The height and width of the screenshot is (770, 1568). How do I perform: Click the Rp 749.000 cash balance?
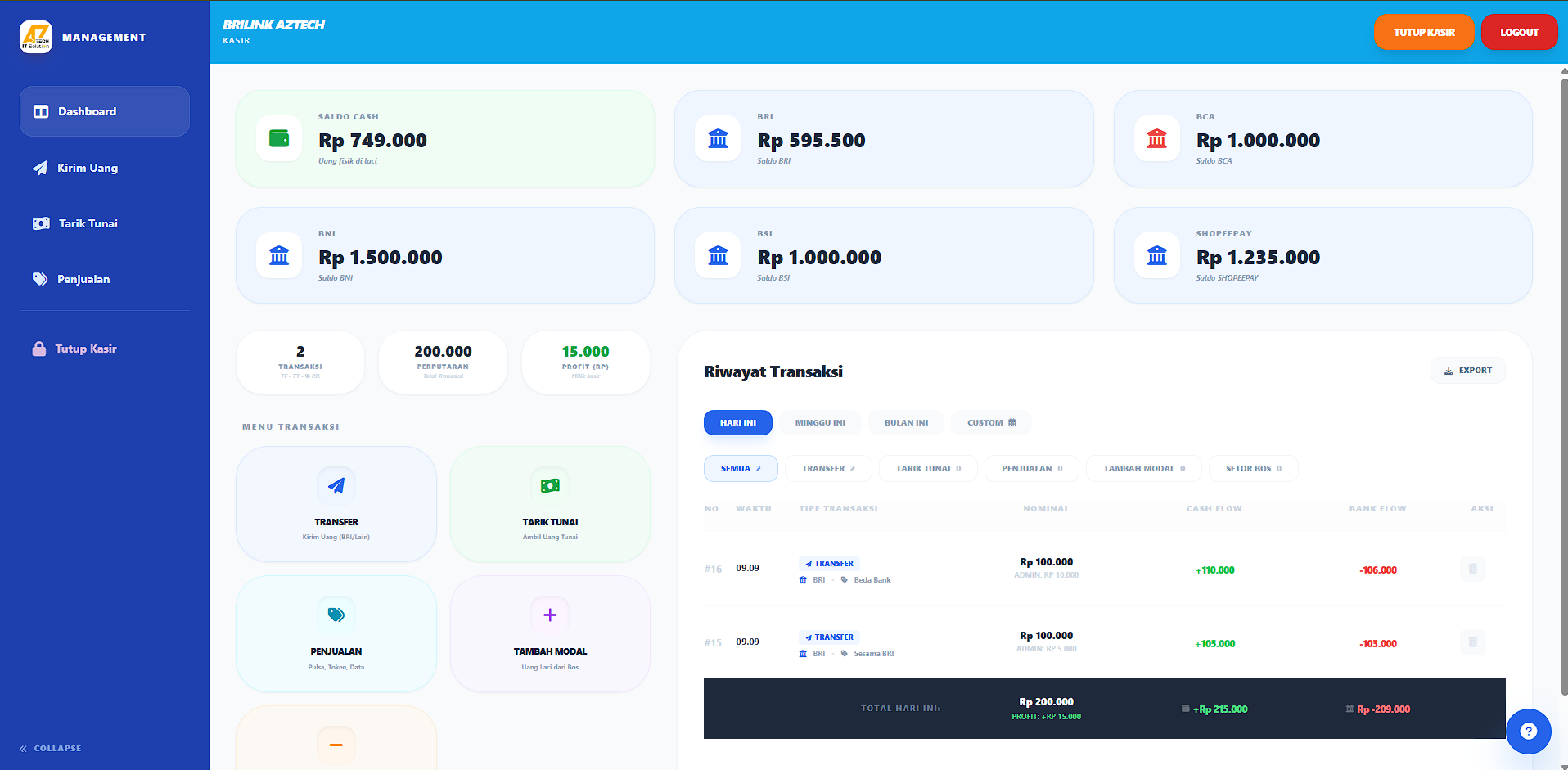372,141
